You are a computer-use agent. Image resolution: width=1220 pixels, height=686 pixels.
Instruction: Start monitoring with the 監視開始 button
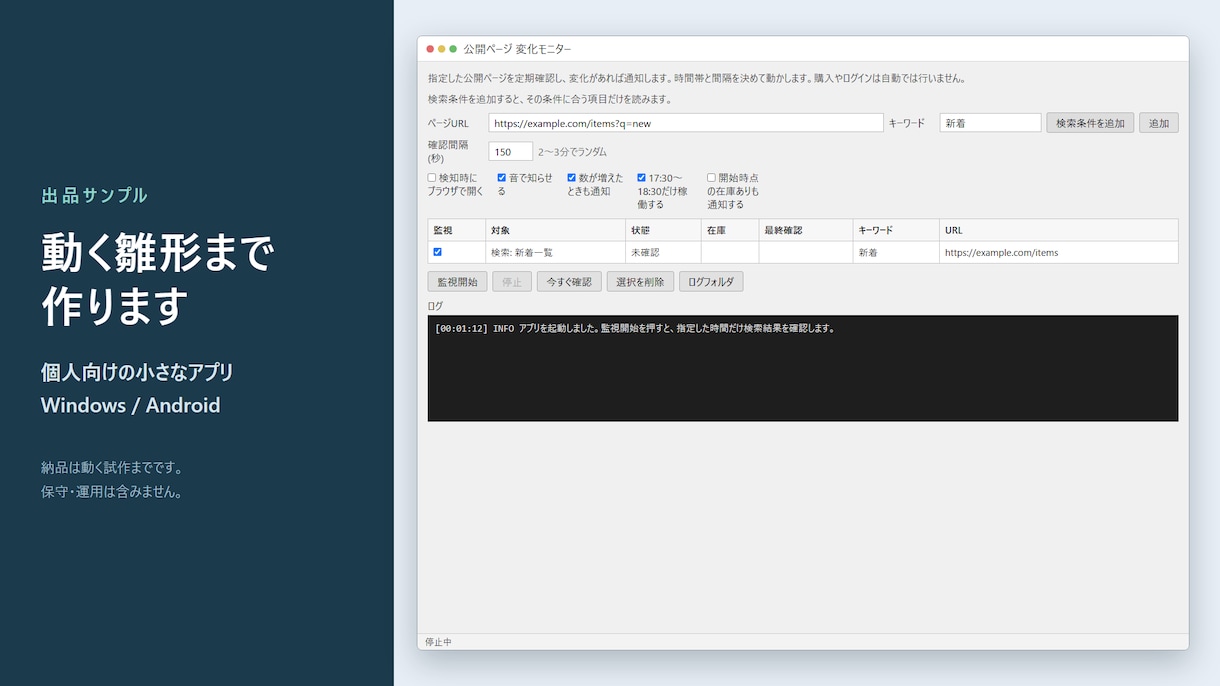[x=457, y=282]
